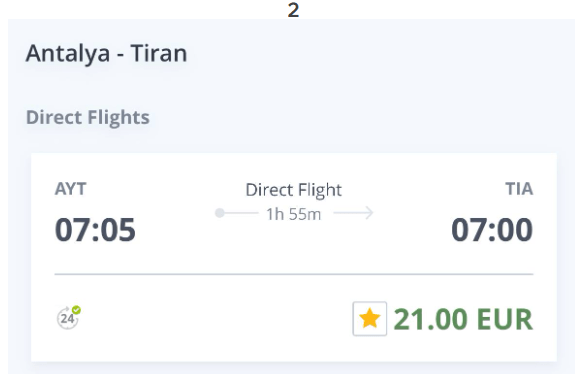Viewport: 575px width, 374px height.
Task: Click the TIA arrival airport code
Action: coord(519,189)
